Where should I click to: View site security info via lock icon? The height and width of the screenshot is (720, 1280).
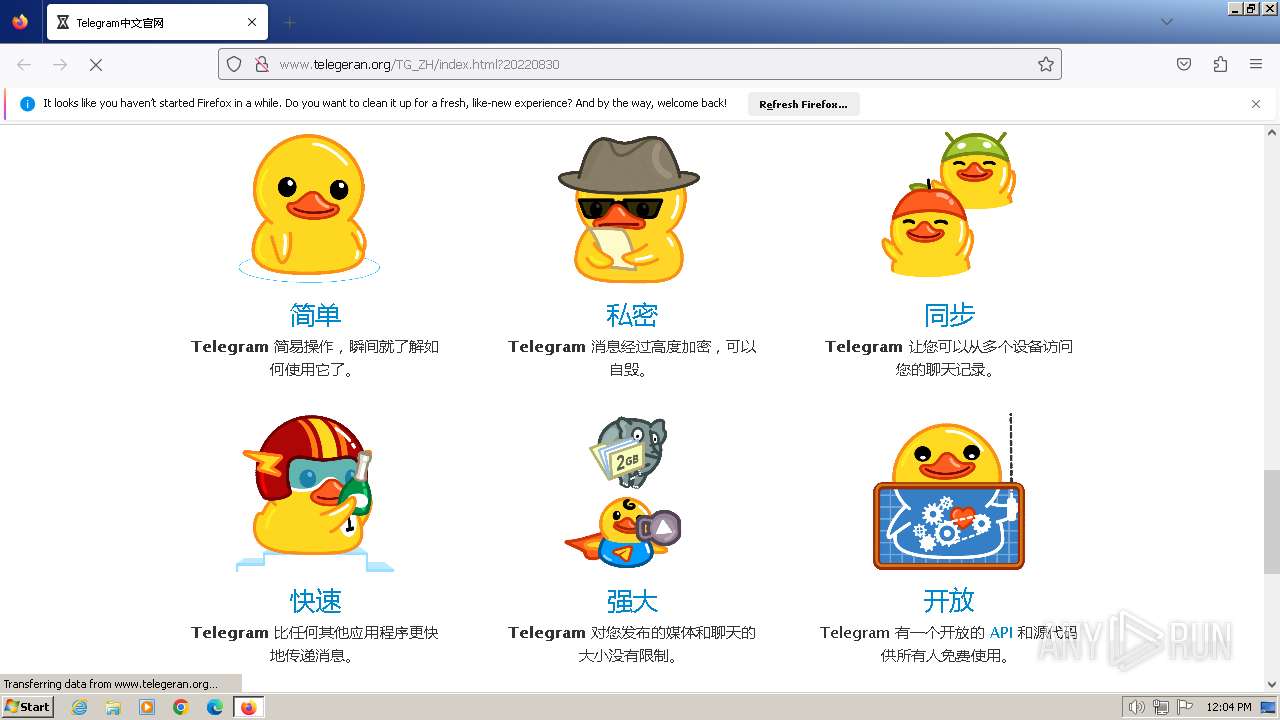261,64
